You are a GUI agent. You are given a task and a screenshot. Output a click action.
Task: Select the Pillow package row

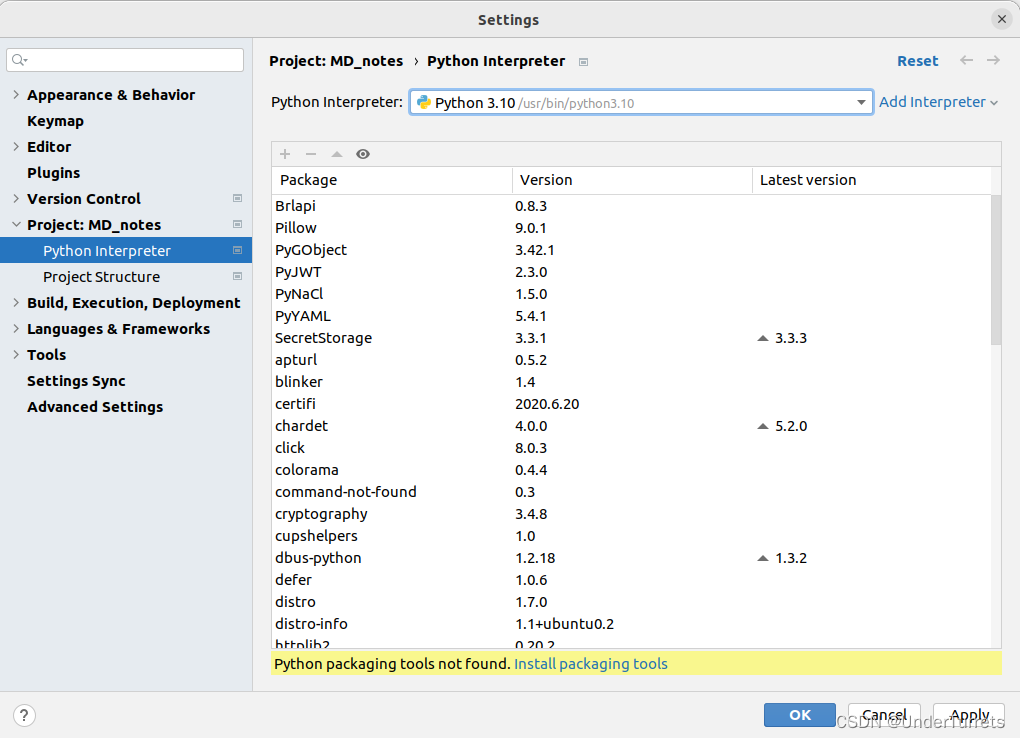632,228
